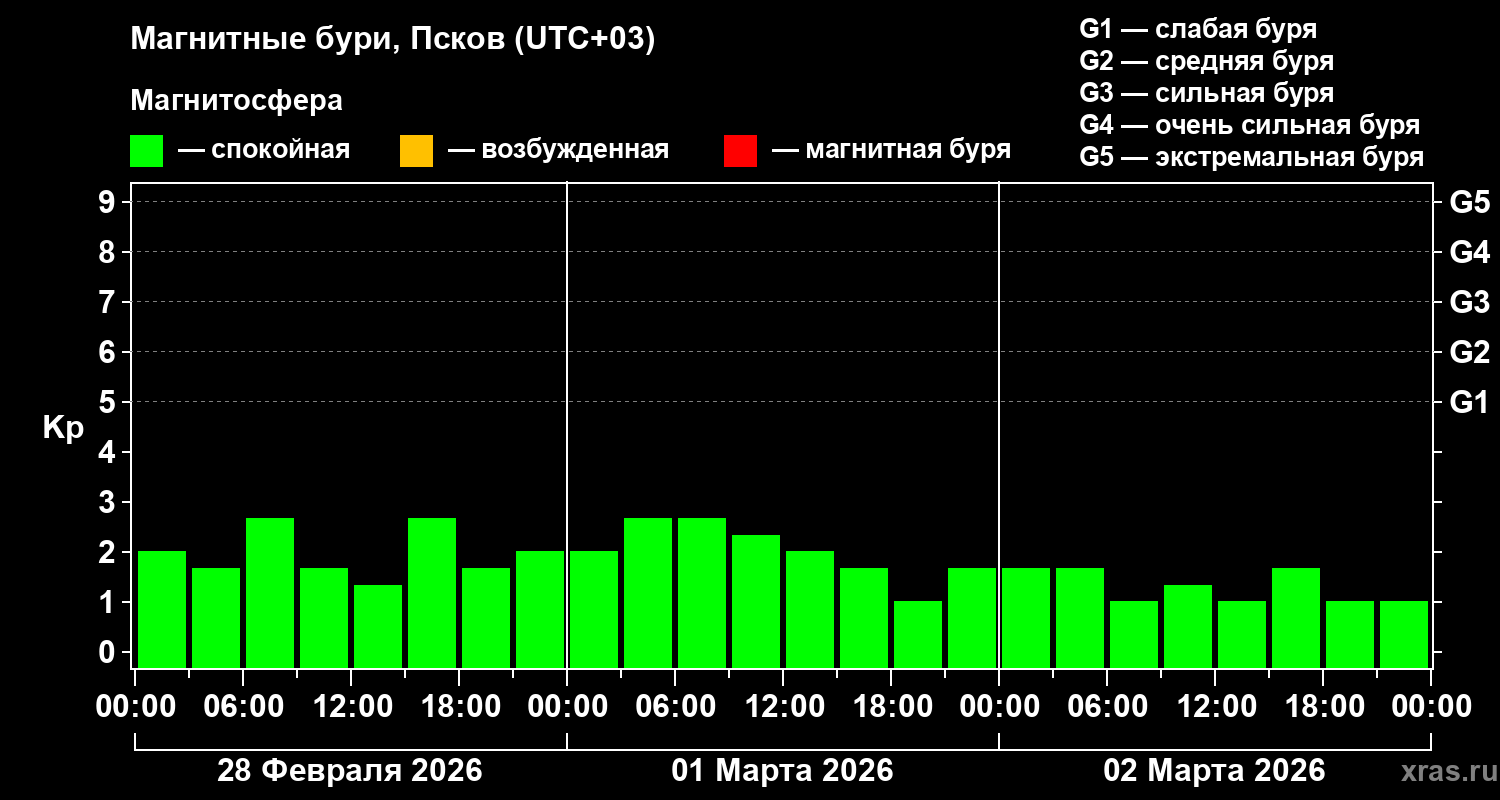Image resolution: width=1500 pixels, height=800 pixels.
Task: Click the 18:00 tick label for 02 Марта
Action: pyautogui.click(x=1323, y=707)
